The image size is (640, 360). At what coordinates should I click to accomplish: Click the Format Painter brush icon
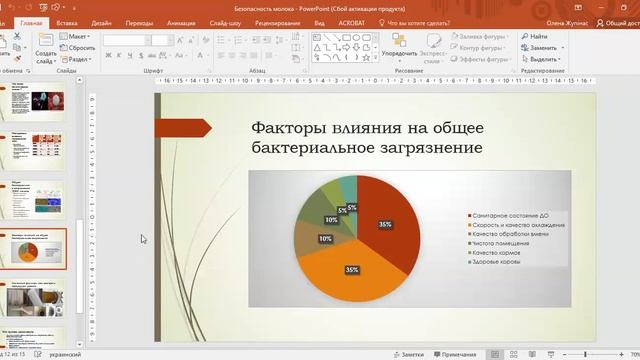(x=17, y=59)
